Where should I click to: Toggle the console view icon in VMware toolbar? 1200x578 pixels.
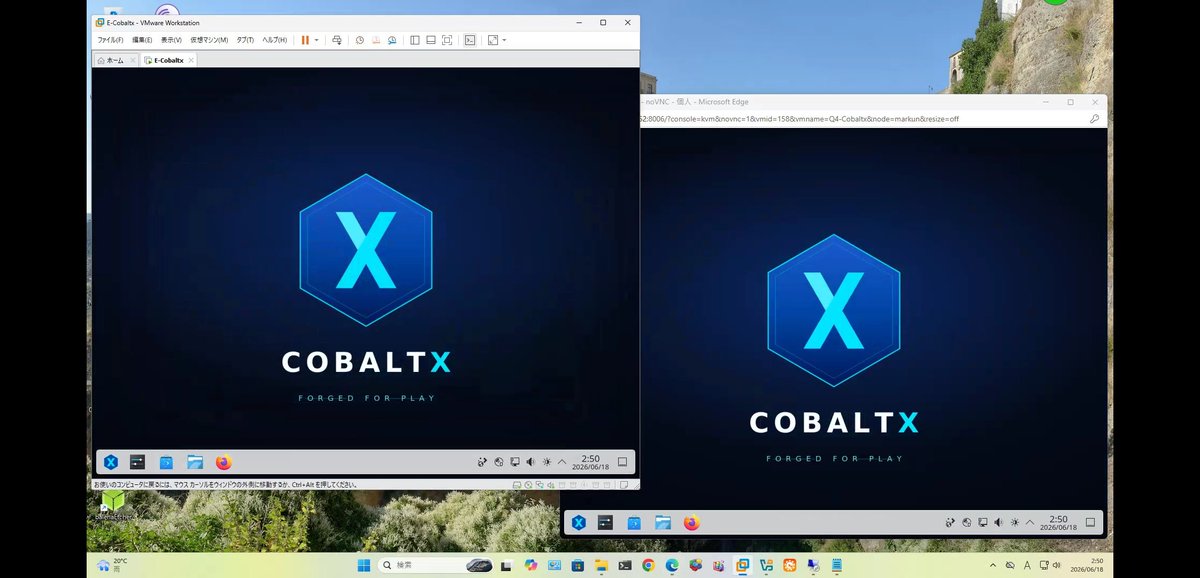click(469, 40)
